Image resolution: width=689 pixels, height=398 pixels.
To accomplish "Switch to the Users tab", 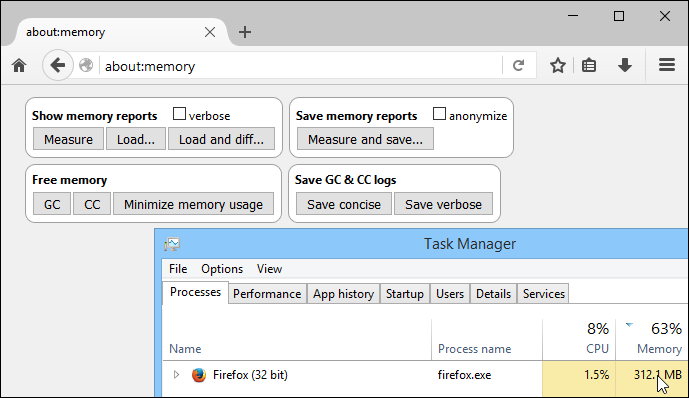I will 450,294.
